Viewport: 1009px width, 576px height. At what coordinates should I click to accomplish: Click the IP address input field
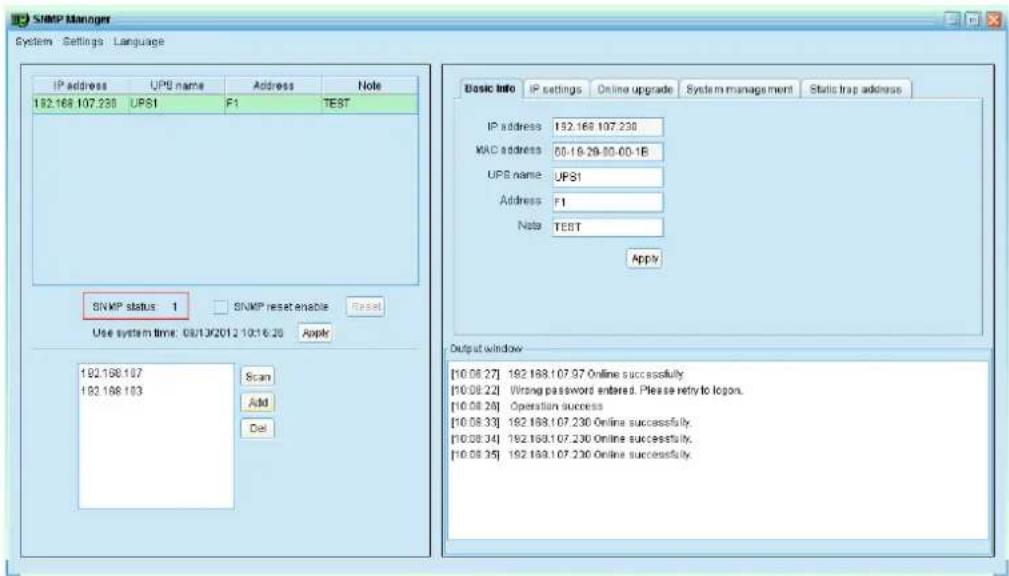click(607, 127)
